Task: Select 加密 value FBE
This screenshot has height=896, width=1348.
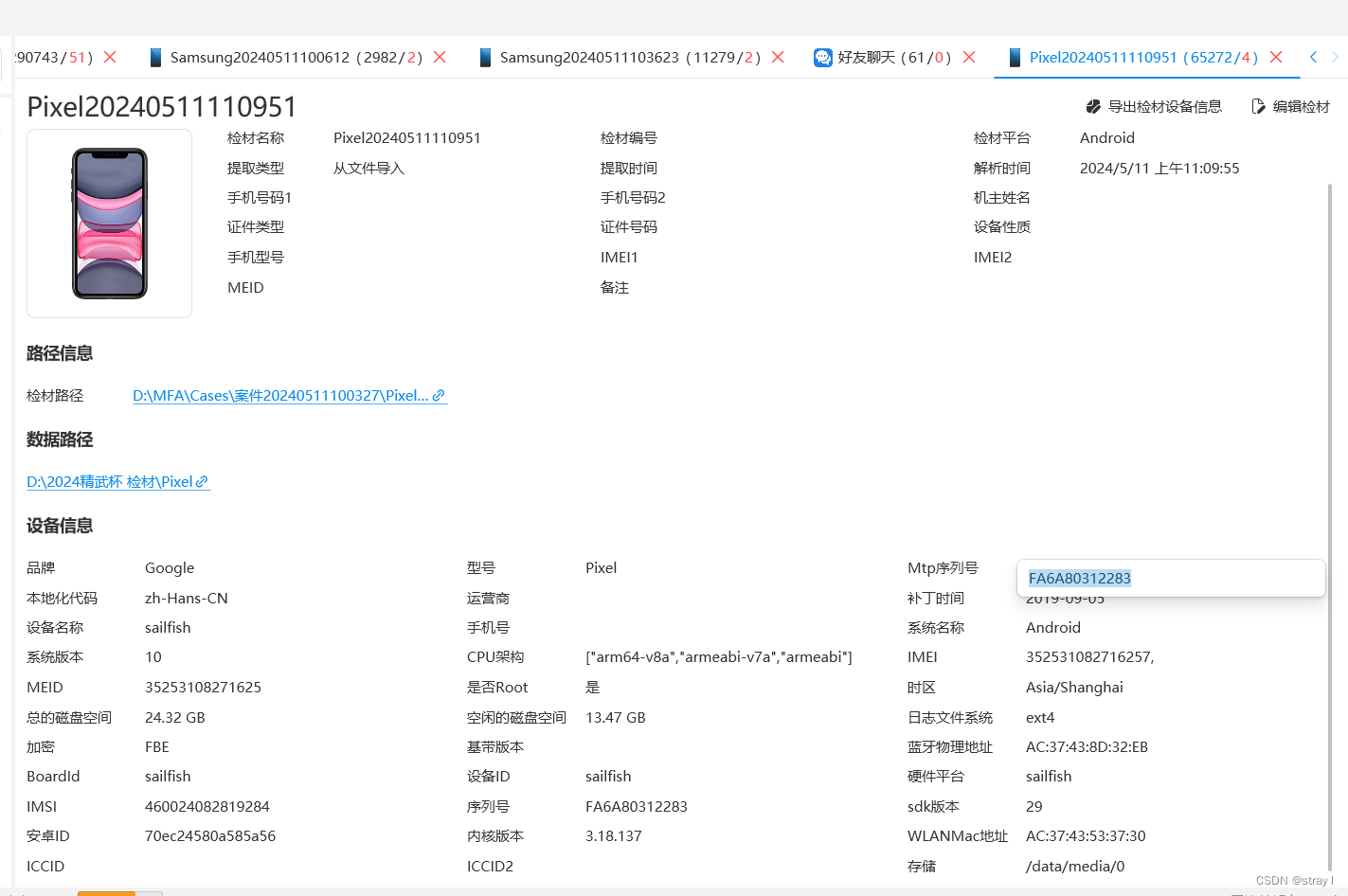Action: [157, 747]
